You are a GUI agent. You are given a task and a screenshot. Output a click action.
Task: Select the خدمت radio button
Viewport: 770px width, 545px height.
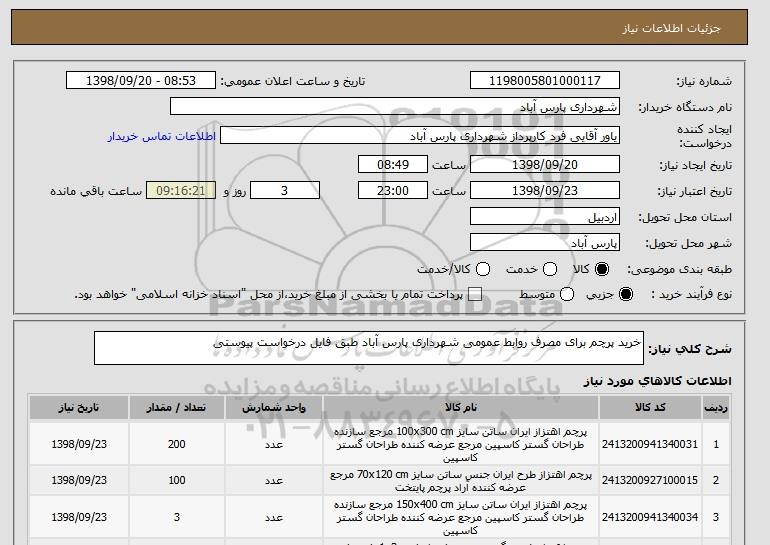(550, 269)
